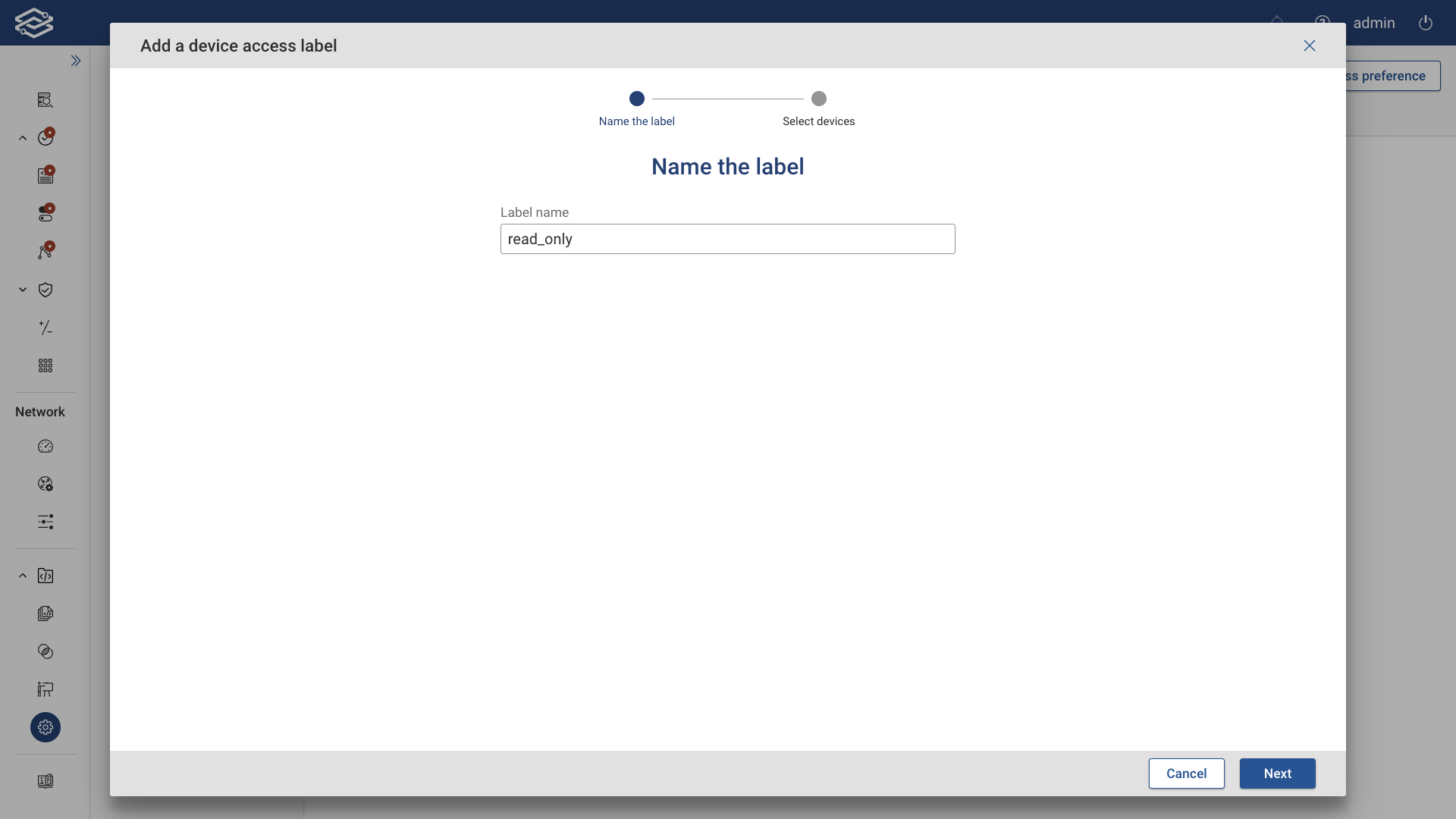Click the open book documentation icon
Image resolution: width=1456 pixels, height=819 pixels.
pyautogui.click(x=45, y=781)
